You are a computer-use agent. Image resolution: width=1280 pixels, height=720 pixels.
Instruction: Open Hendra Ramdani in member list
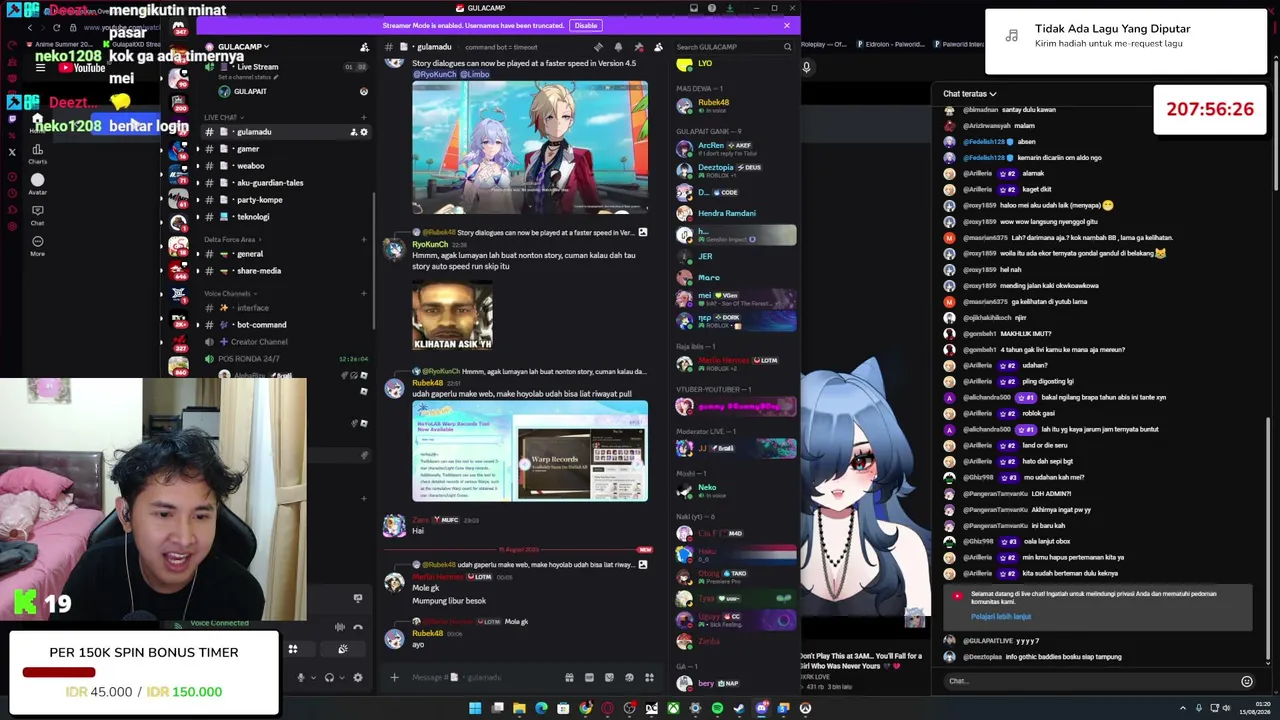coord(735,213)
